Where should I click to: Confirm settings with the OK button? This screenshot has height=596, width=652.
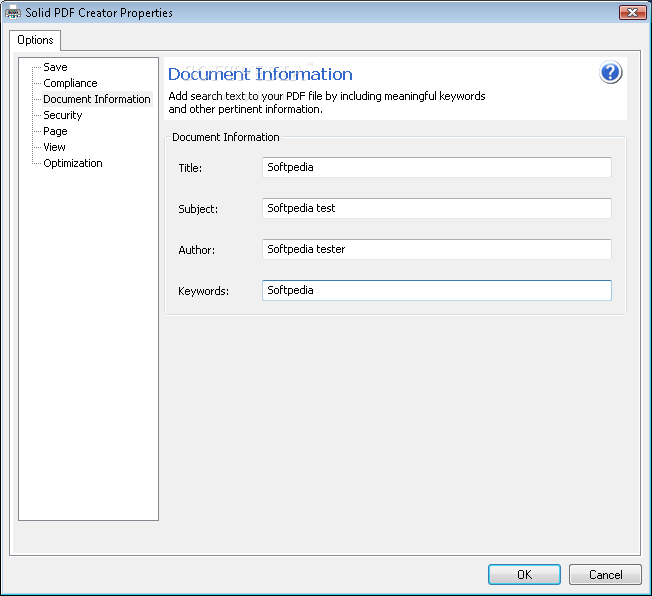[x=524, y=574]
